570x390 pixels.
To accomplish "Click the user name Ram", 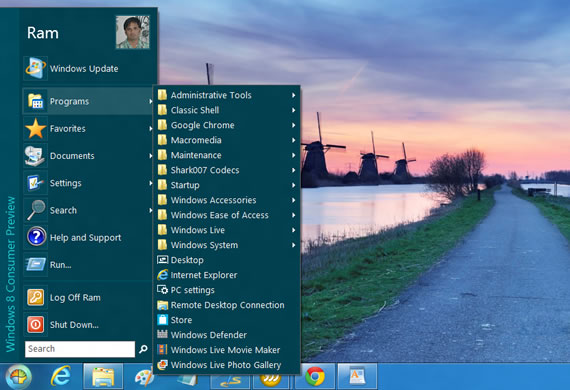I will tap(43, 33).
